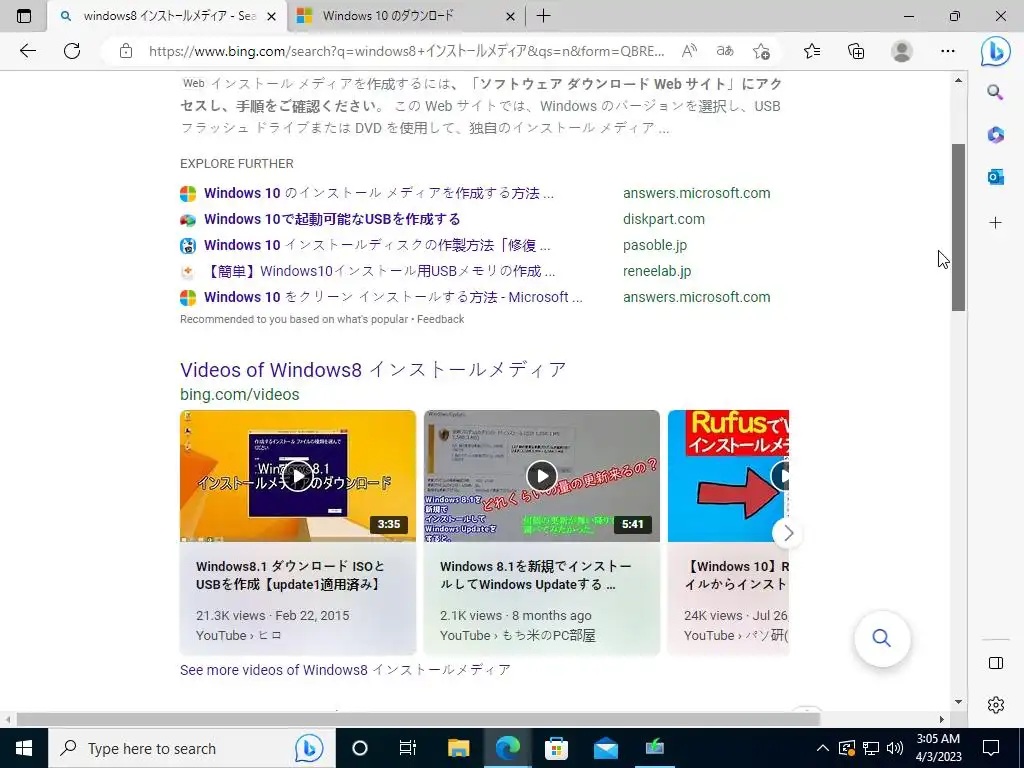Open Videos of Windows8 インストールメディア heading
The height and width of the screenshot is (768, 1024).
point(373,370)
